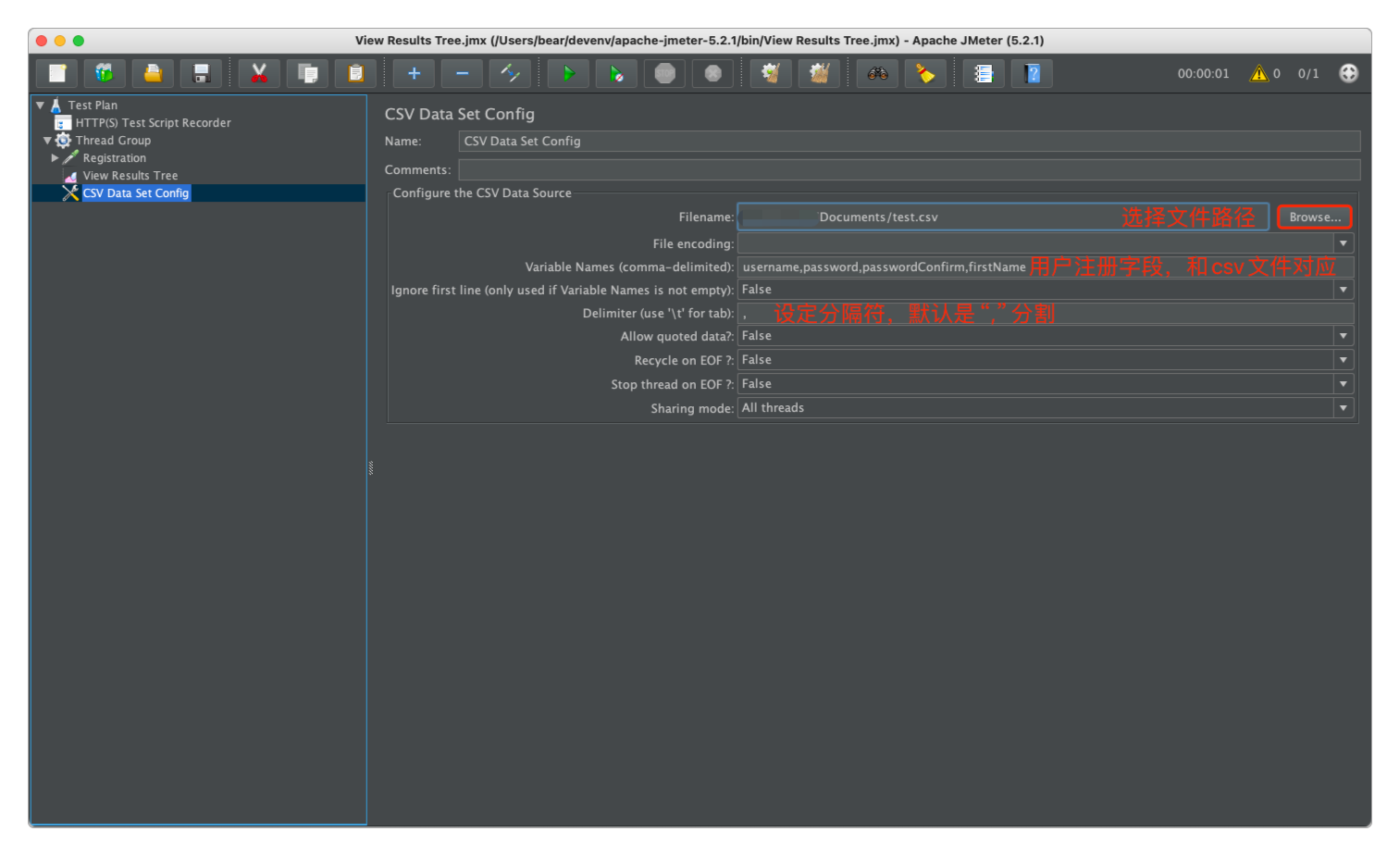Click the Open file folder icon
The image size is (1400, 856).
pos(153,73)
